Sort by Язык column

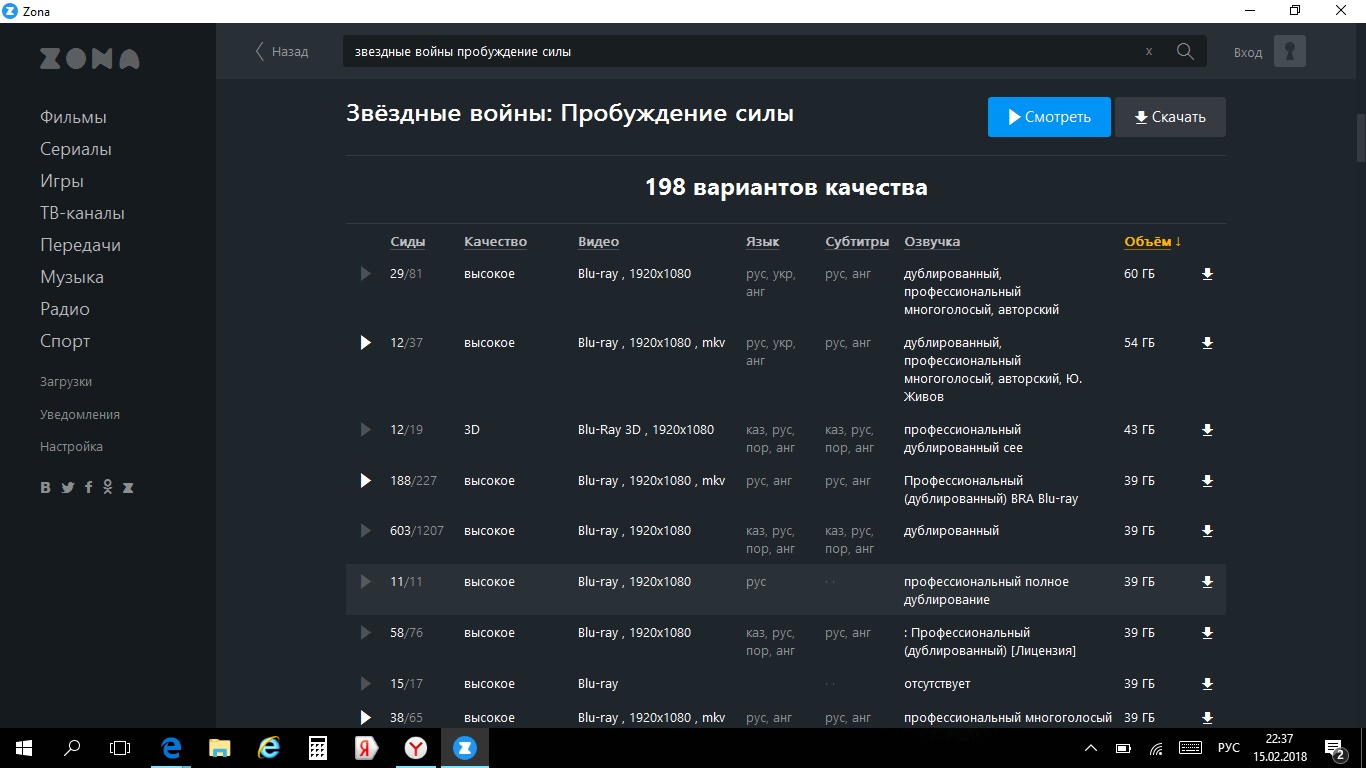(762, 242)
